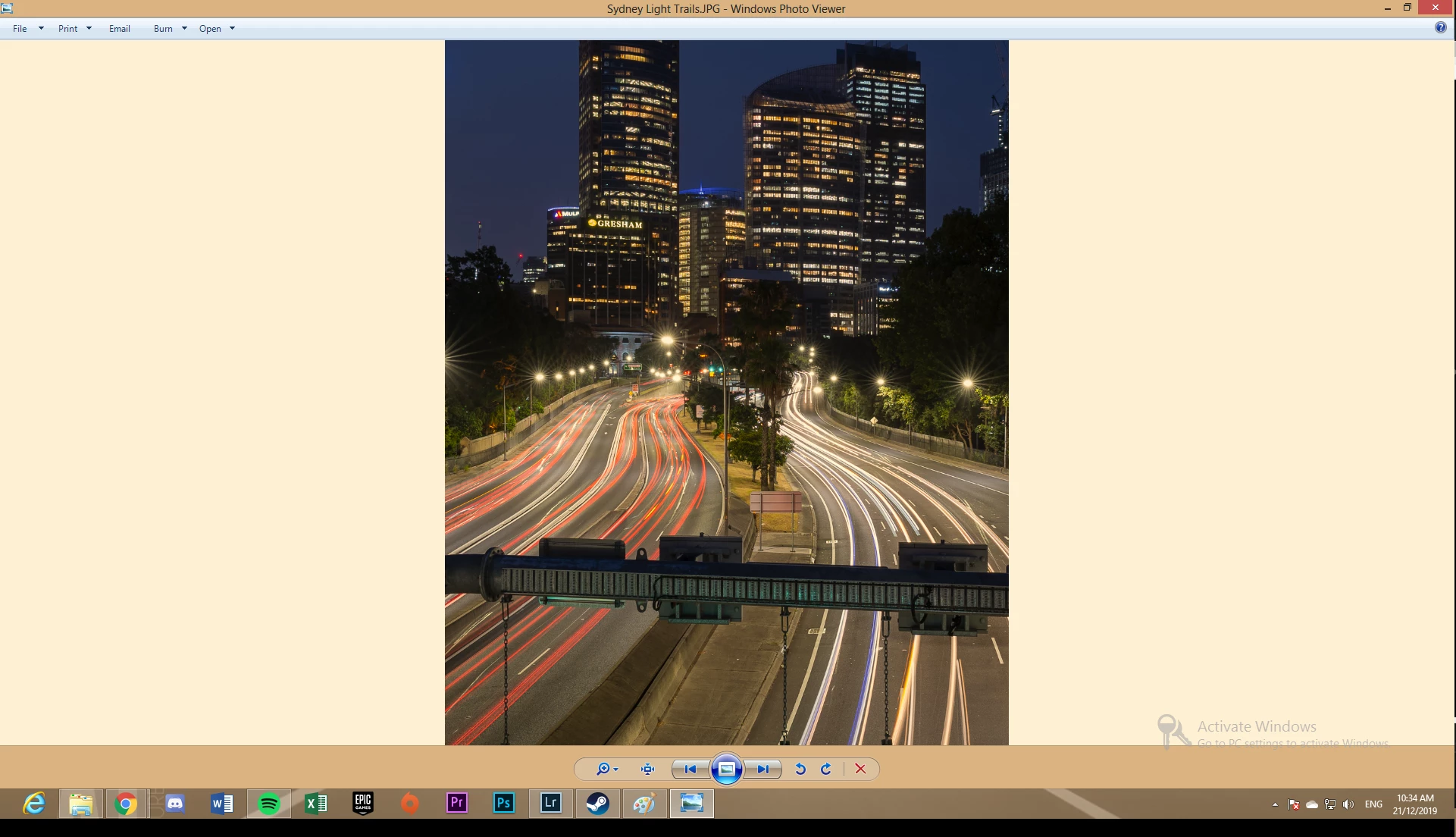
Task: Open Spotify from the taskbar
Action: 268,803
